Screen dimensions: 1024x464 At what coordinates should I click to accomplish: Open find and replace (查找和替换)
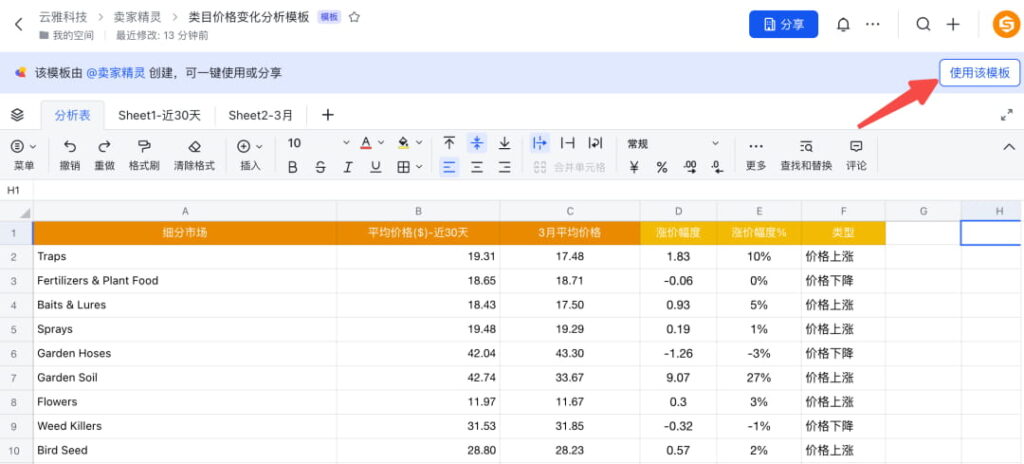pos(806,146)
